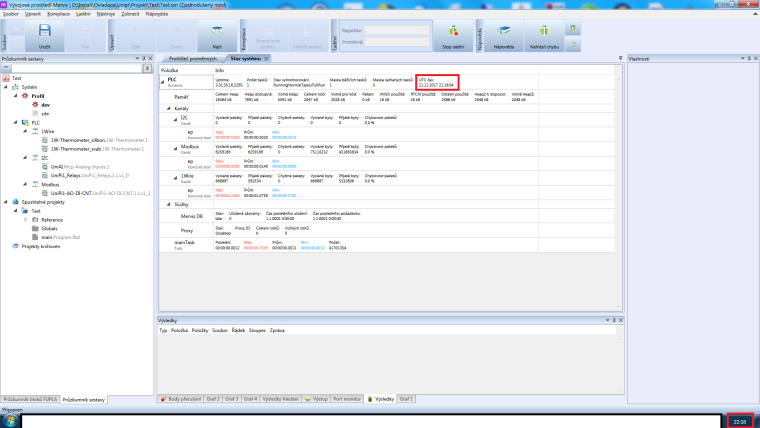Switch to Prohlížeč proměnných tab
The width and height of the screenshot is (760, 428).
[x=192, y=58]
